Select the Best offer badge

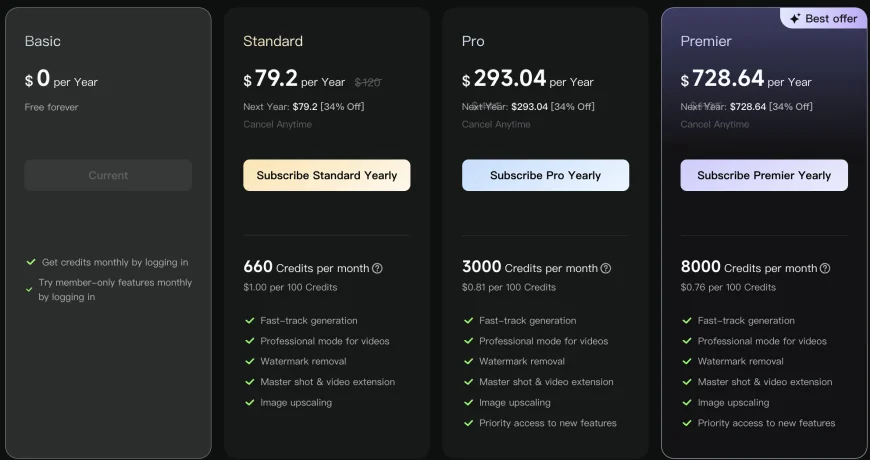823,18
